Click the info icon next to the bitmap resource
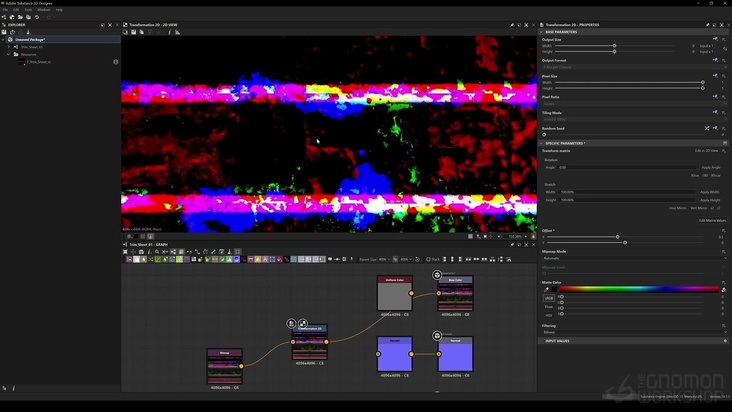 pos(116,62)
